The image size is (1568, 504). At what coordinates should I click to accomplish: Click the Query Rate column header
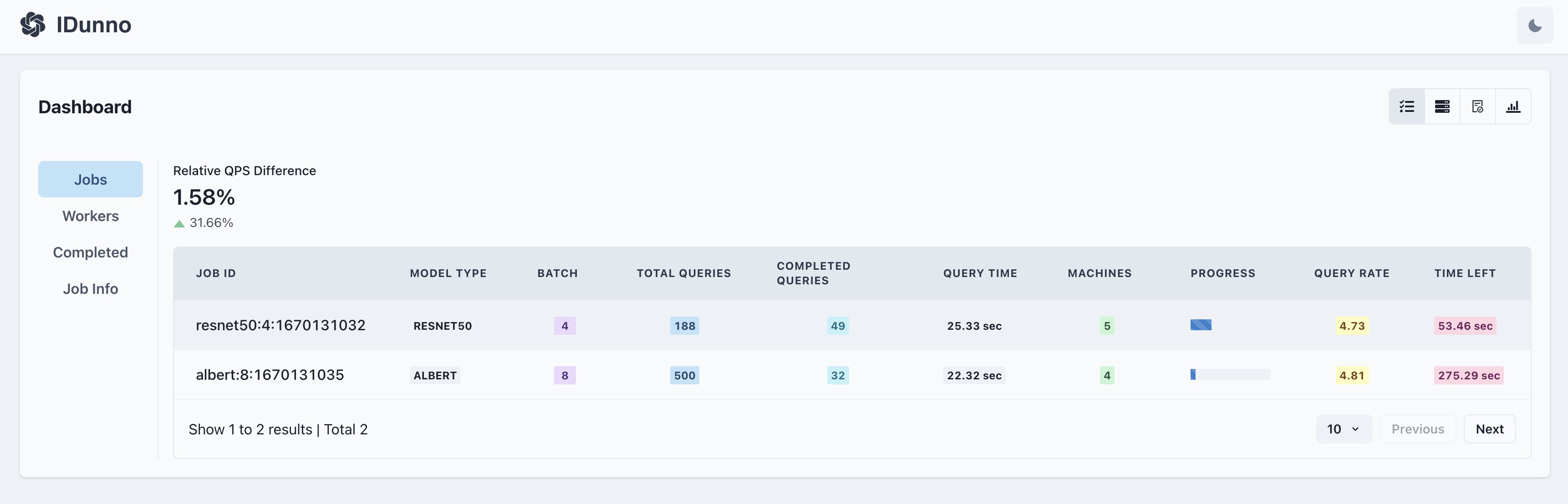[x=1351, y=273]
